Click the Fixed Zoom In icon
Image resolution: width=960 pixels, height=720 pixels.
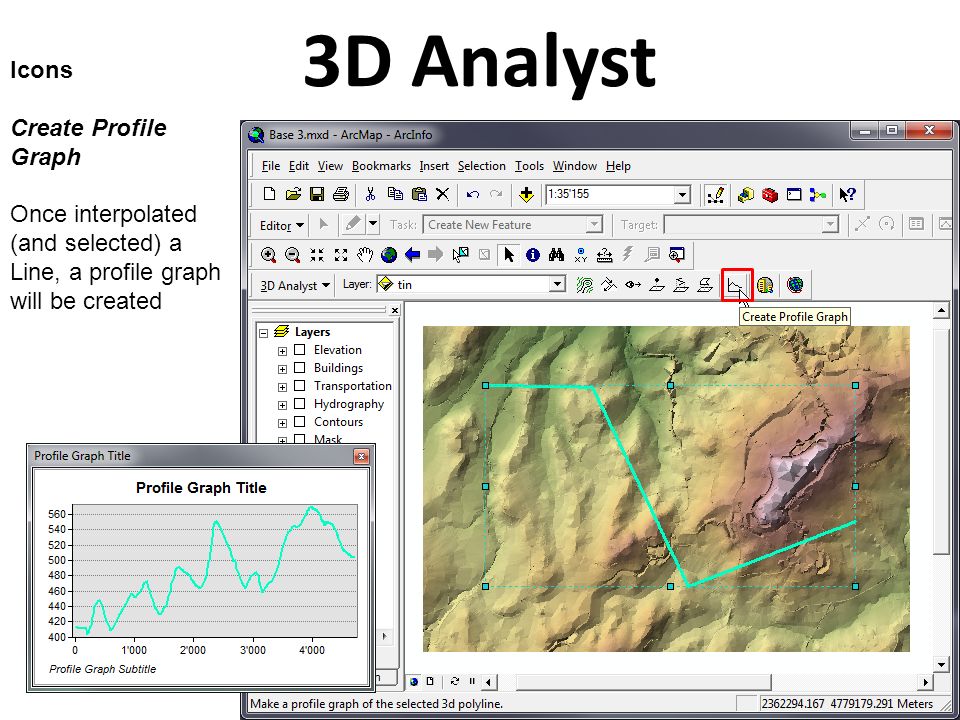[x=317, y=255]
